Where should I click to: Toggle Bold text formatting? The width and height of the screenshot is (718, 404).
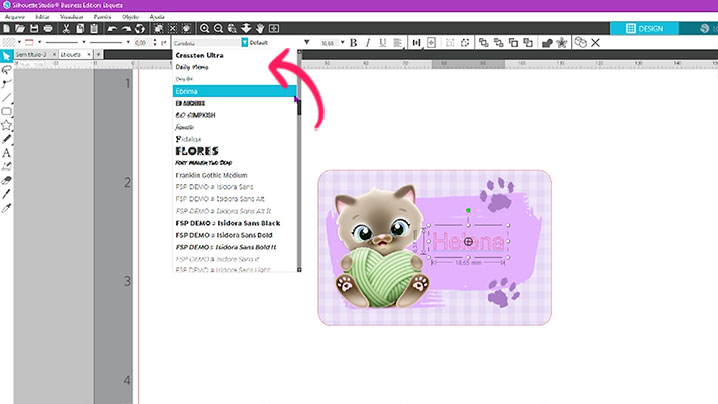point(355,43)
